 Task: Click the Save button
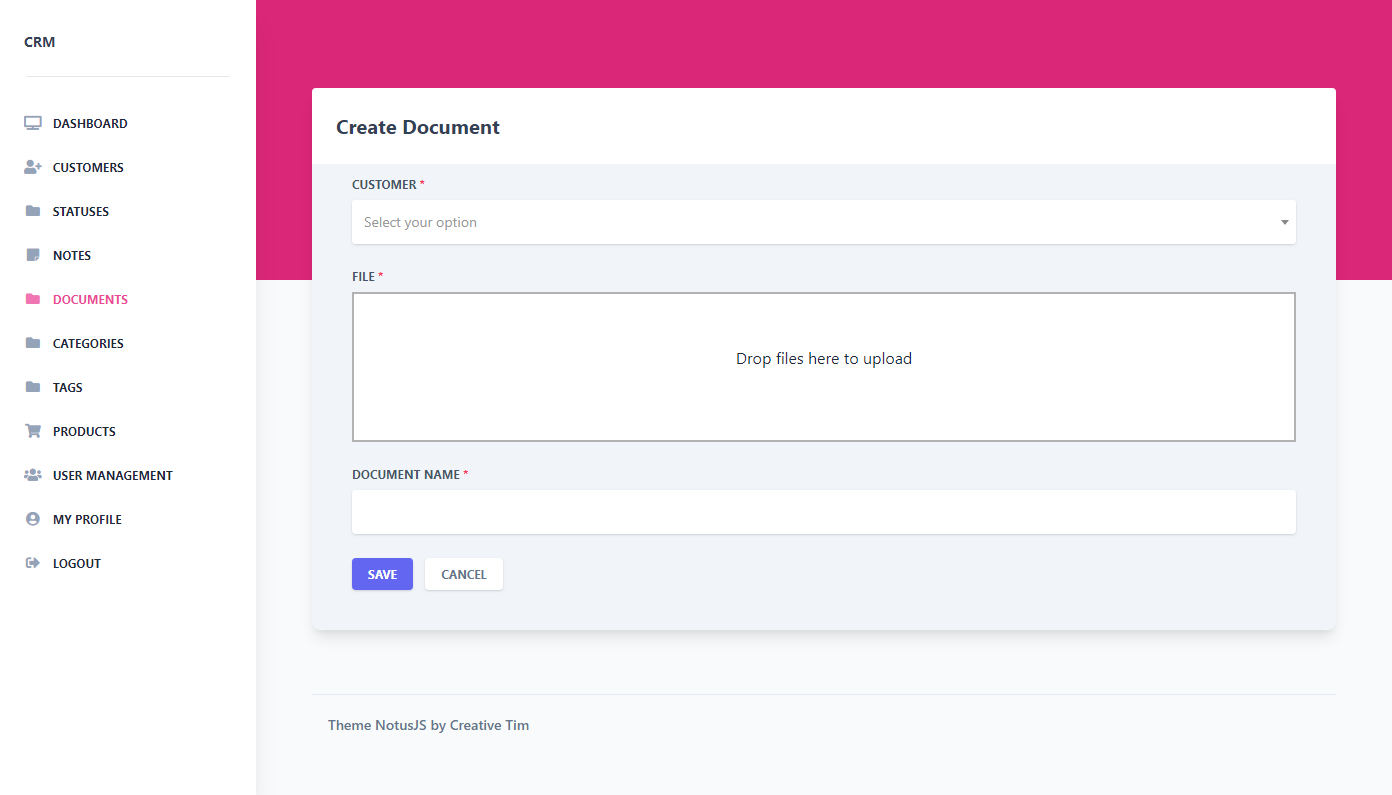382,574
